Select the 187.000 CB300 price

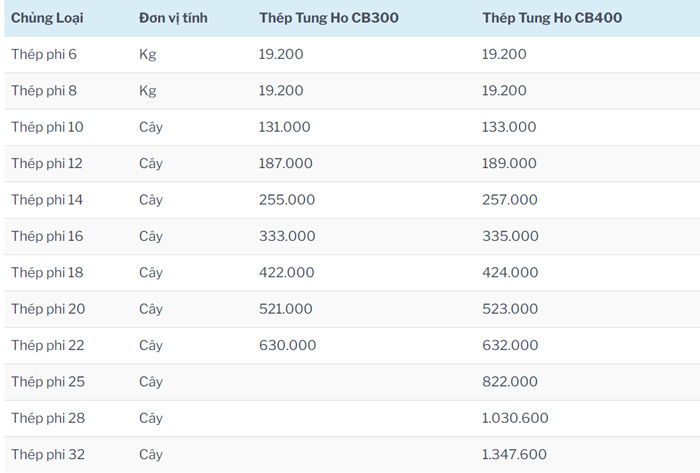[286, 163]
